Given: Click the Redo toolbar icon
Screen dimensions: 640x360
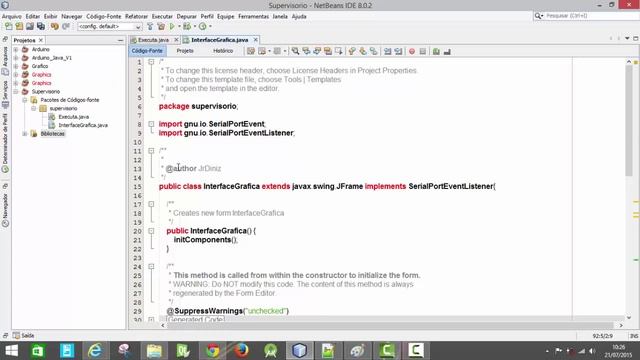Looking at the screenshot, I should 65,27.
